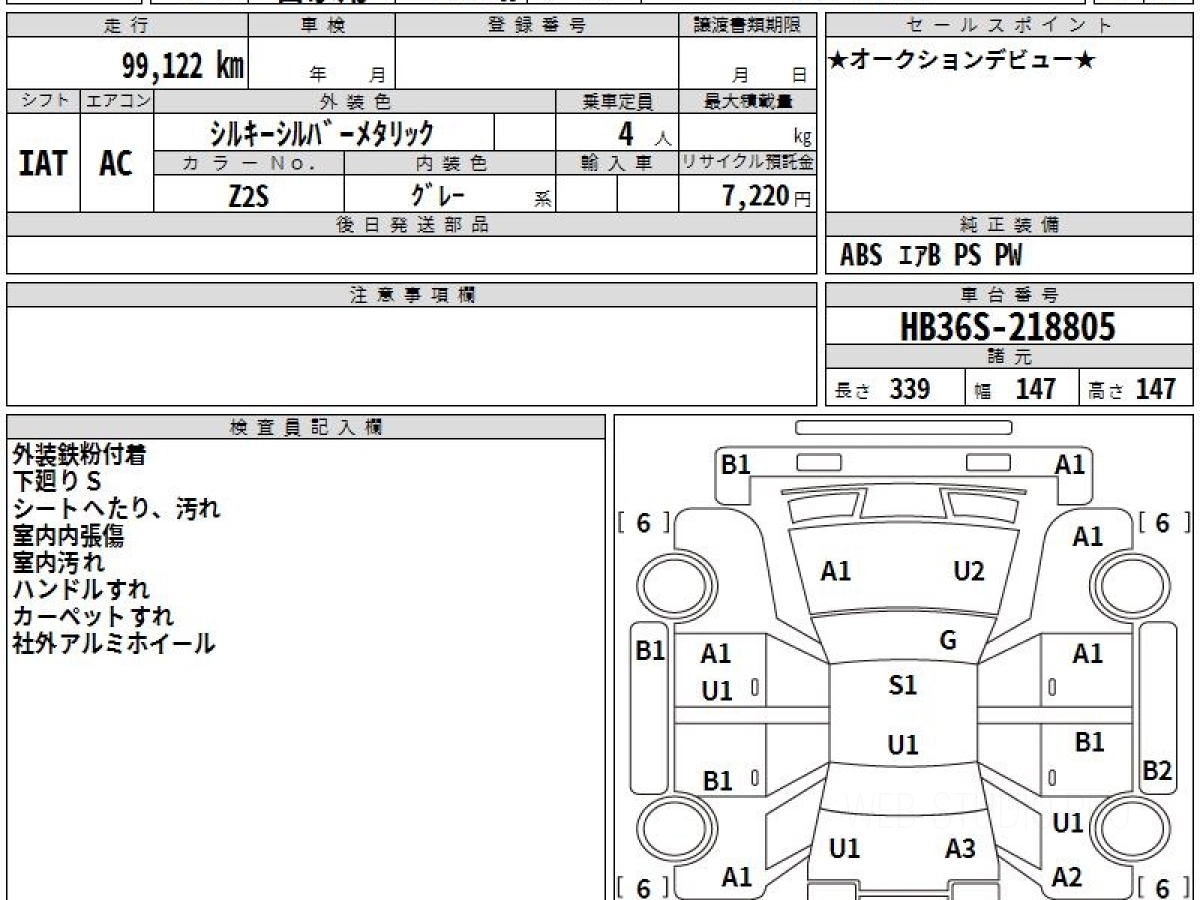Click the inspector note 外装鉄粉付着

(x=80, y=455)
